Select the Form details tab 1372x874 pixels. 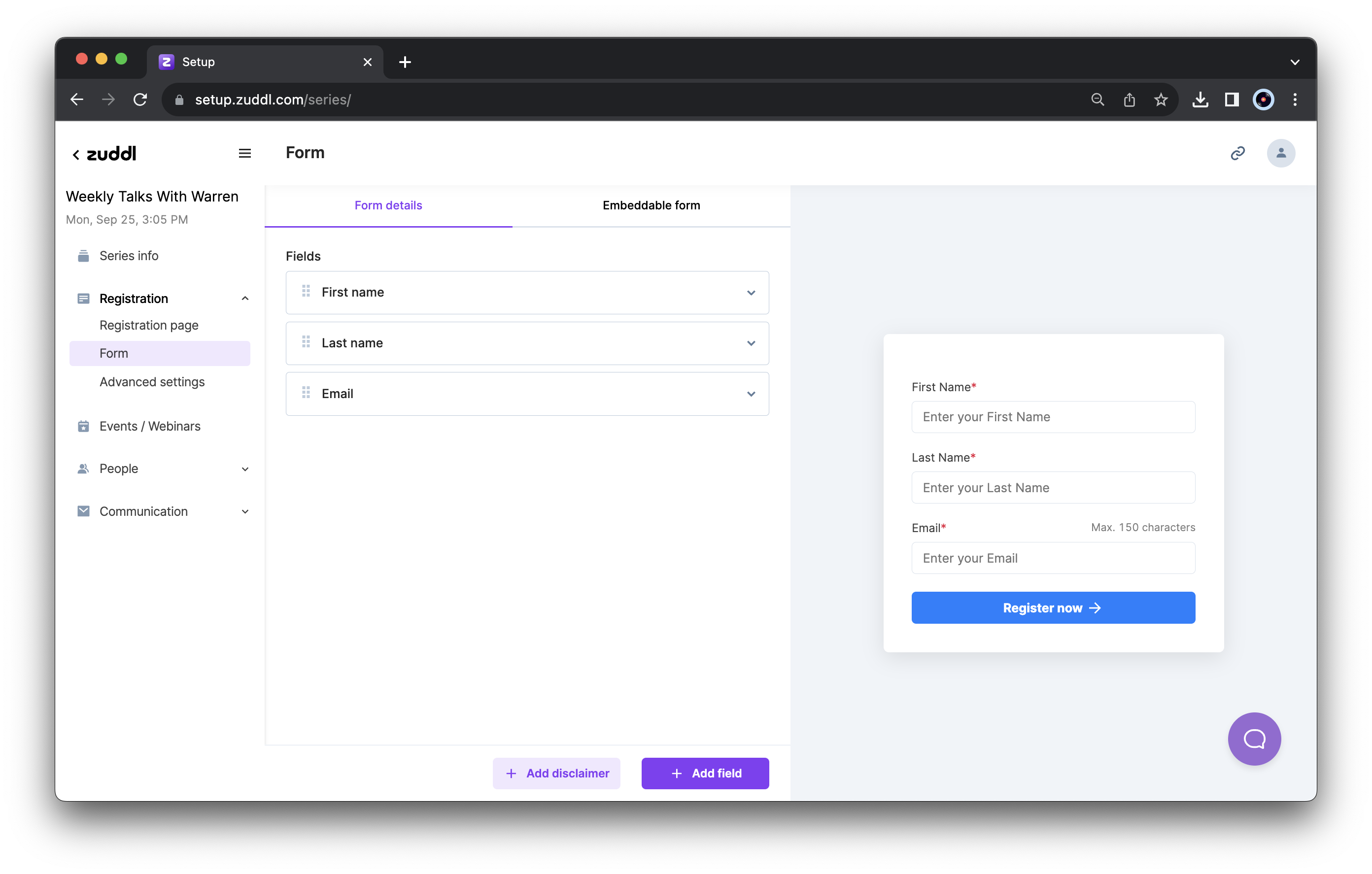(388, 205)
